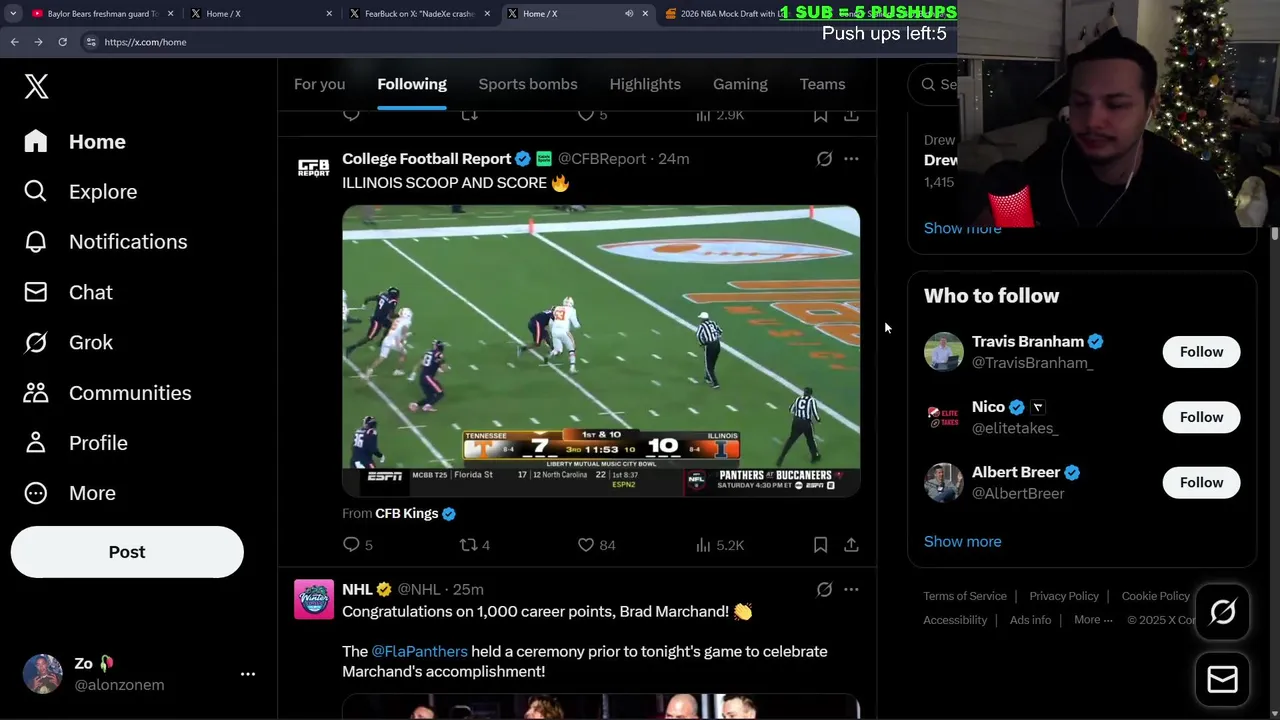Open the Teams tab
Image resolution: width=1280 pixels, height=720 pixels.
(822, 84)
